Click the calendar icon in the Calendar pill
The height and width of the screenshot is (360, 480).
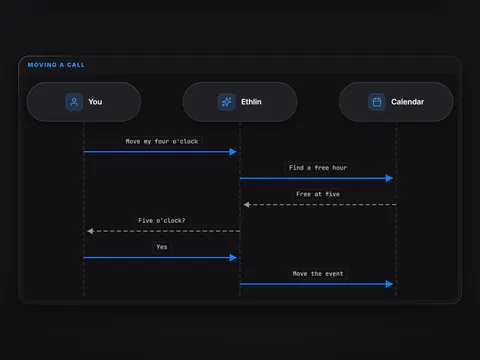[x=377, y=102]
